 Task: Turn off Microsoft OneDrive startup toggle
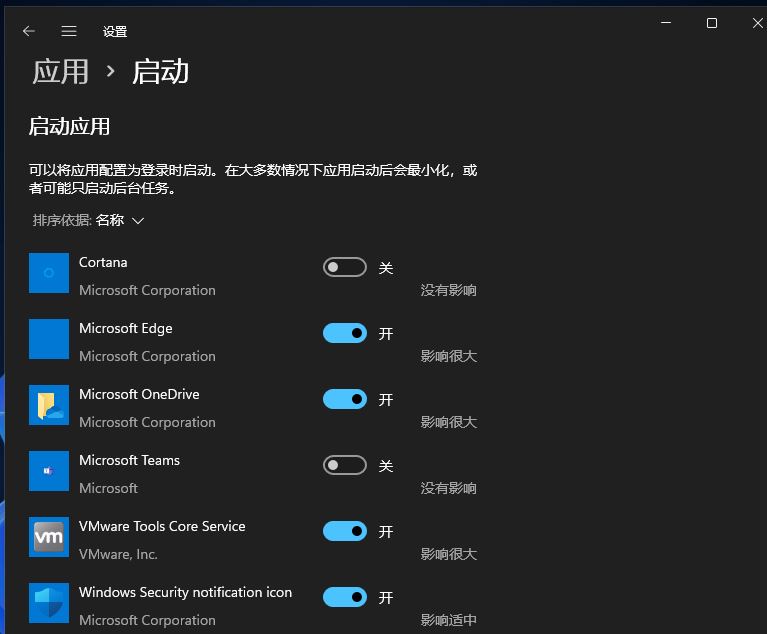tap(345, 400)
